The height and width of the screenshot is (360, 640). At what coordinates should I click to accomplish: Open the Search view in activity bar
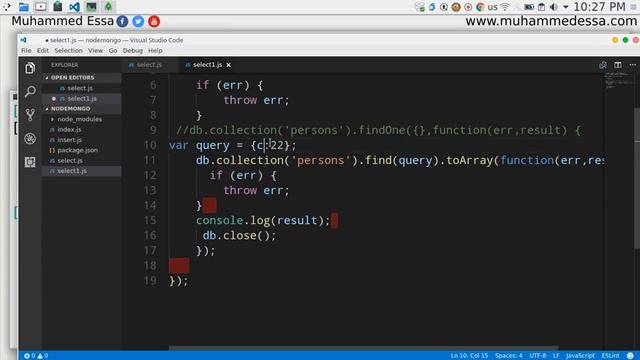tap(30, 91)
